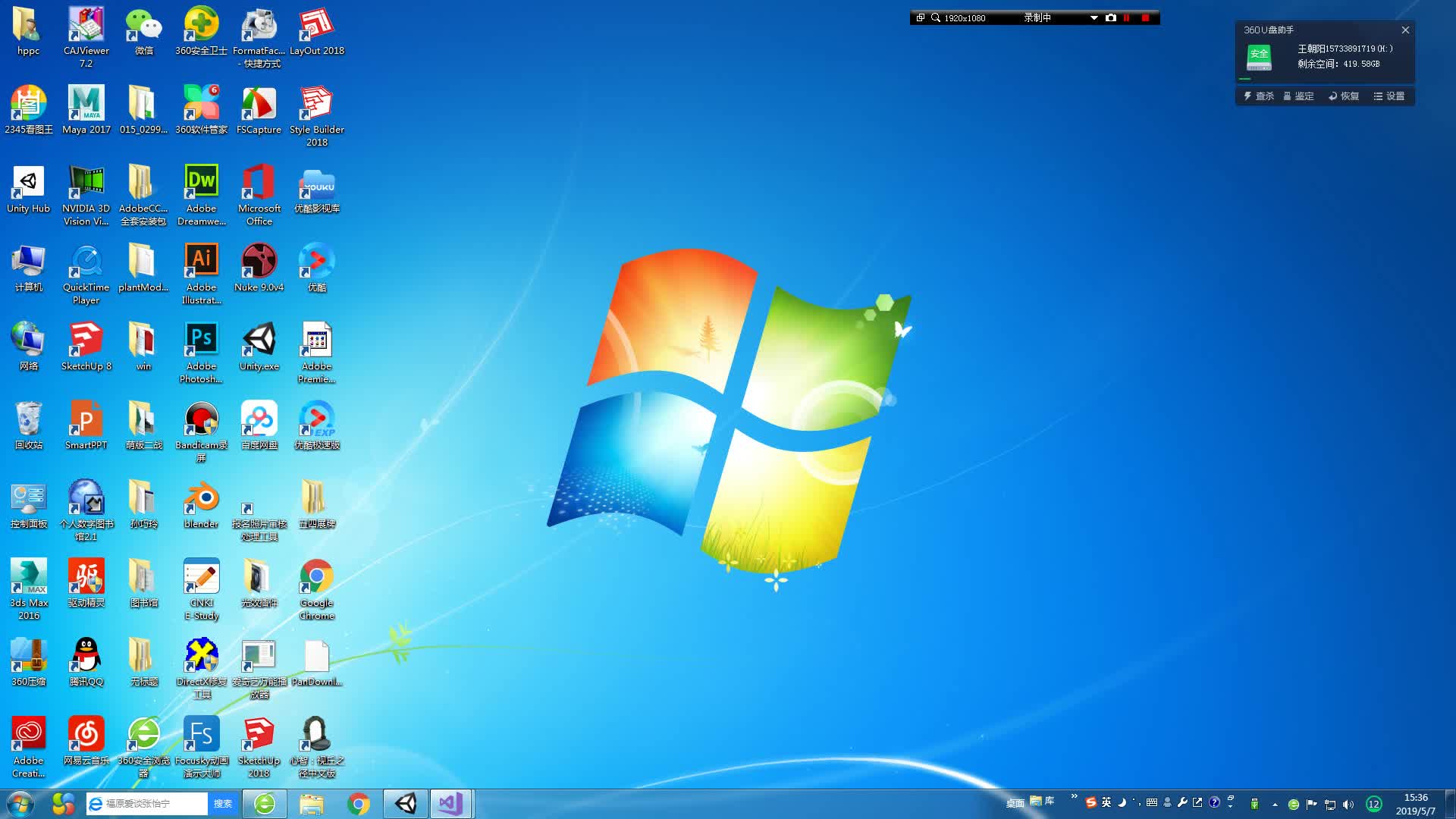Select the Tencent QQ penguin icon
Image resolution: width=1456 pixels, height=819 pixels.
click(86, 663)
